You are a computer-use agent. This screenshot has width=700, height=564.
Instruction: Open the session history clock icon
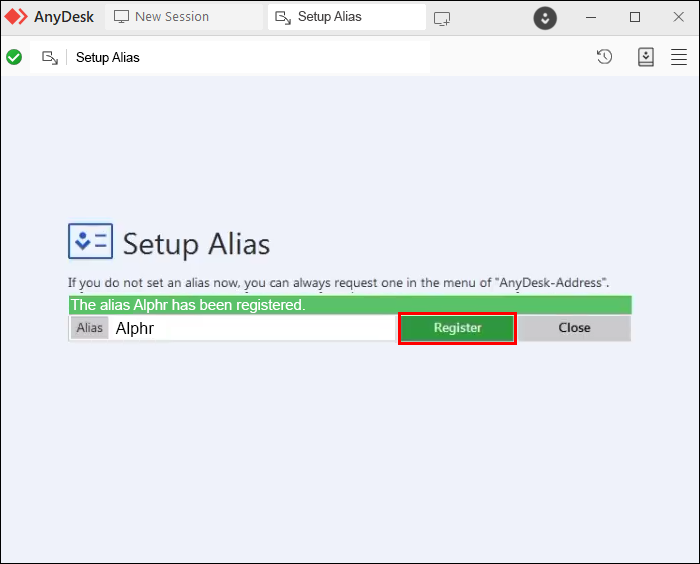pos(604,57)
